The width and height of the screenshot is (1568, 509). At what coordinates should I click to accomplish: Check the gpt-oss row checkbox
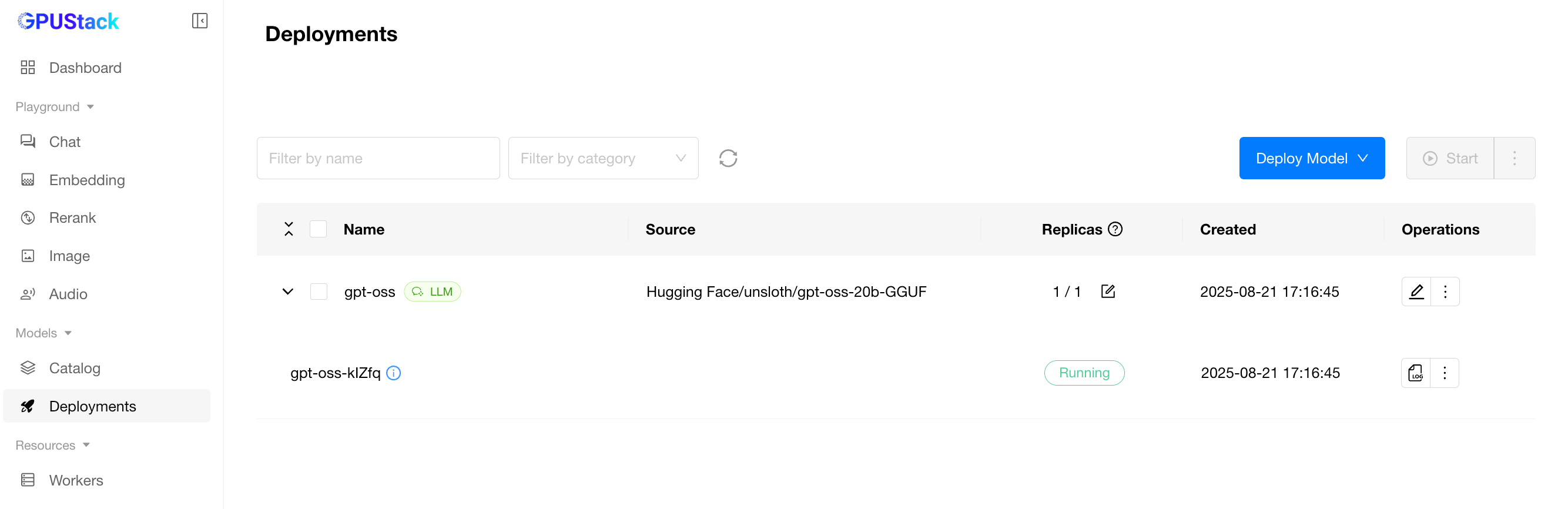click(319, 292)
